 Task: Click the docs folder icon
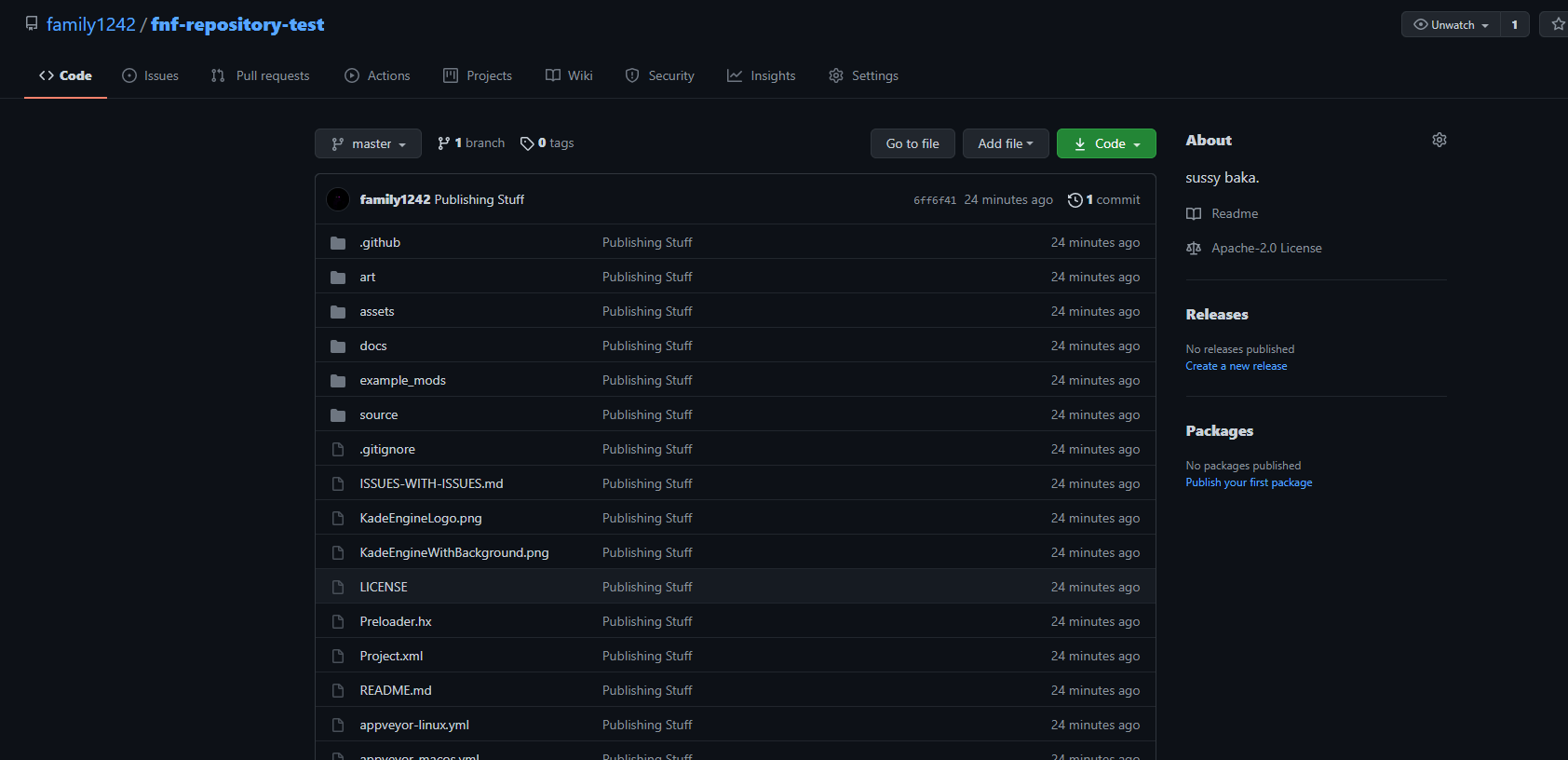338,346
